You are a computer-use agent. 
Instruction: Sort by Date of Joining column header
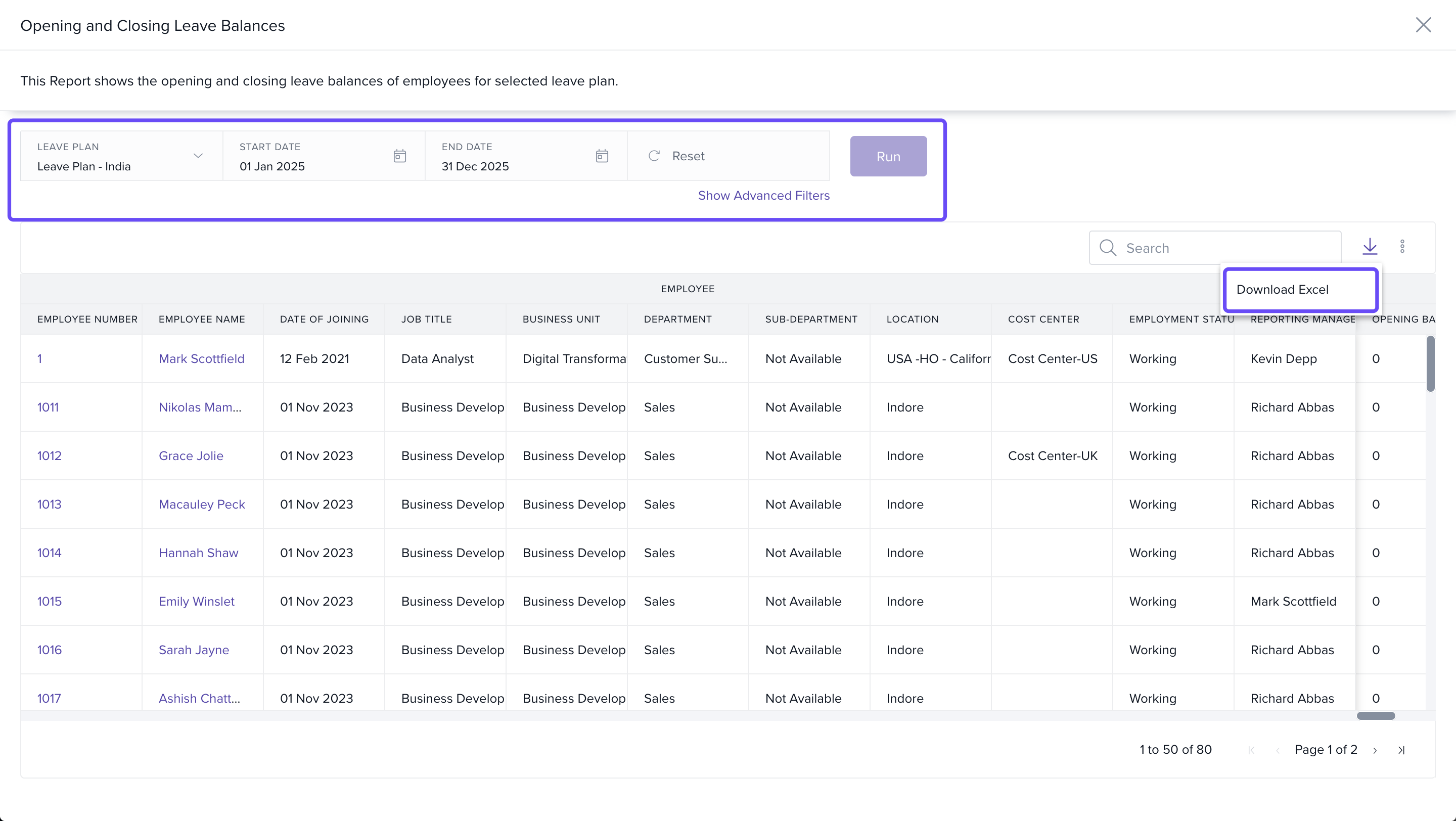tap(324, 319)
